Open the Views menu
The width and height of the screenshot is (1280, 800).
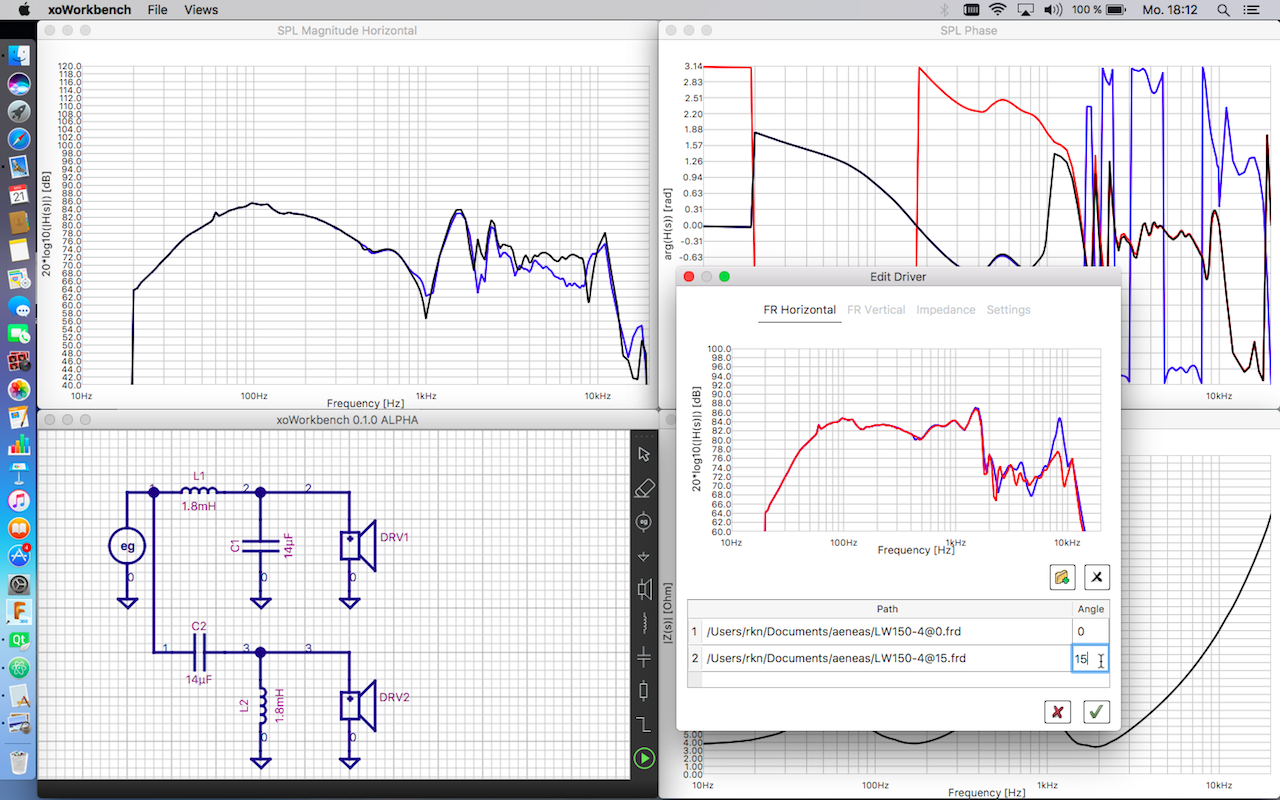coord(201,9)
